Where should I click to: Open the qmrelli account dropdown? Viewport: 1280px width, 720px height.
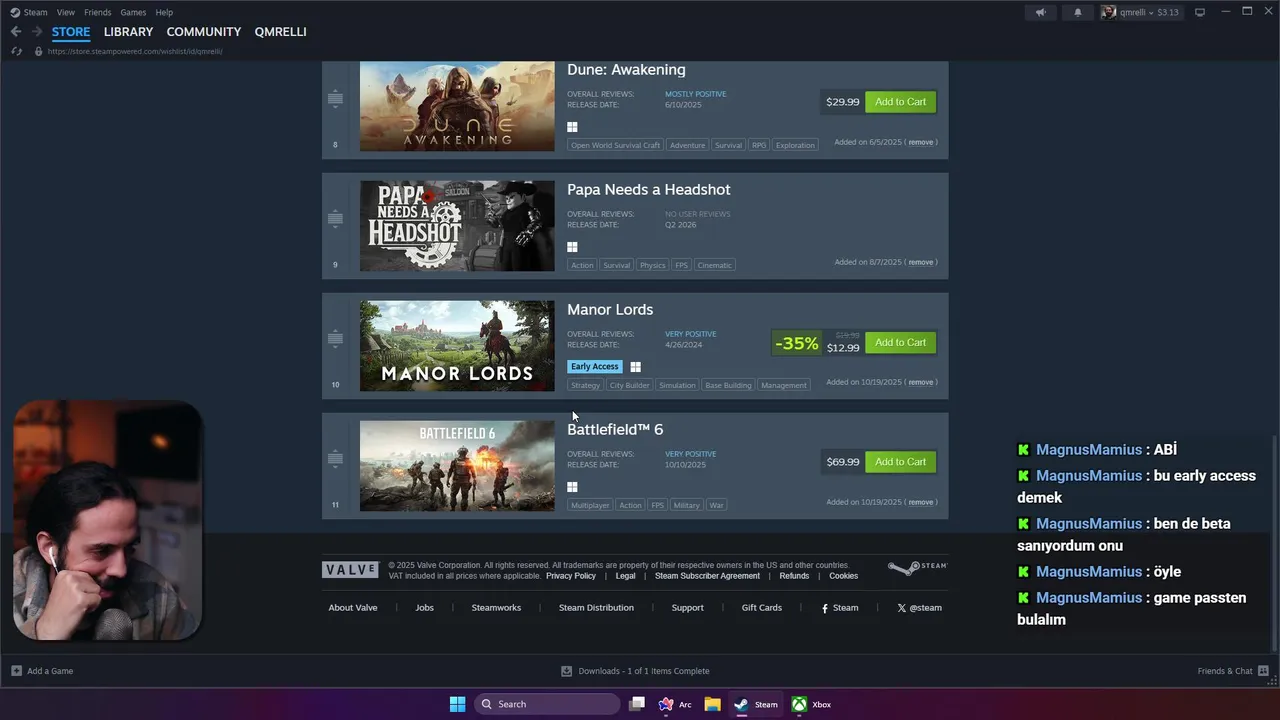pos(1140,12)
